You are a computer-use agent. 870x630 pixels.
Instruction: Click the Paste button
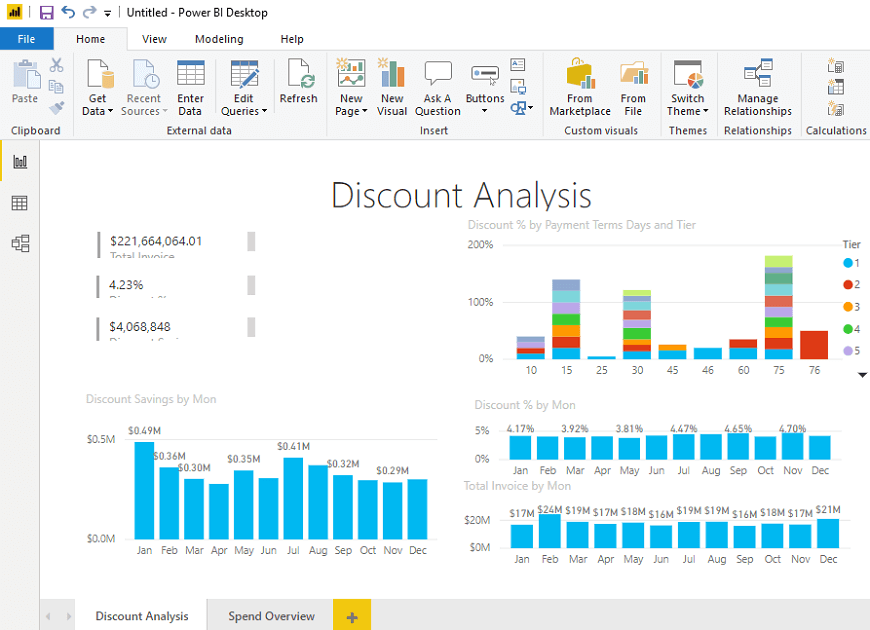click(25, 82)
